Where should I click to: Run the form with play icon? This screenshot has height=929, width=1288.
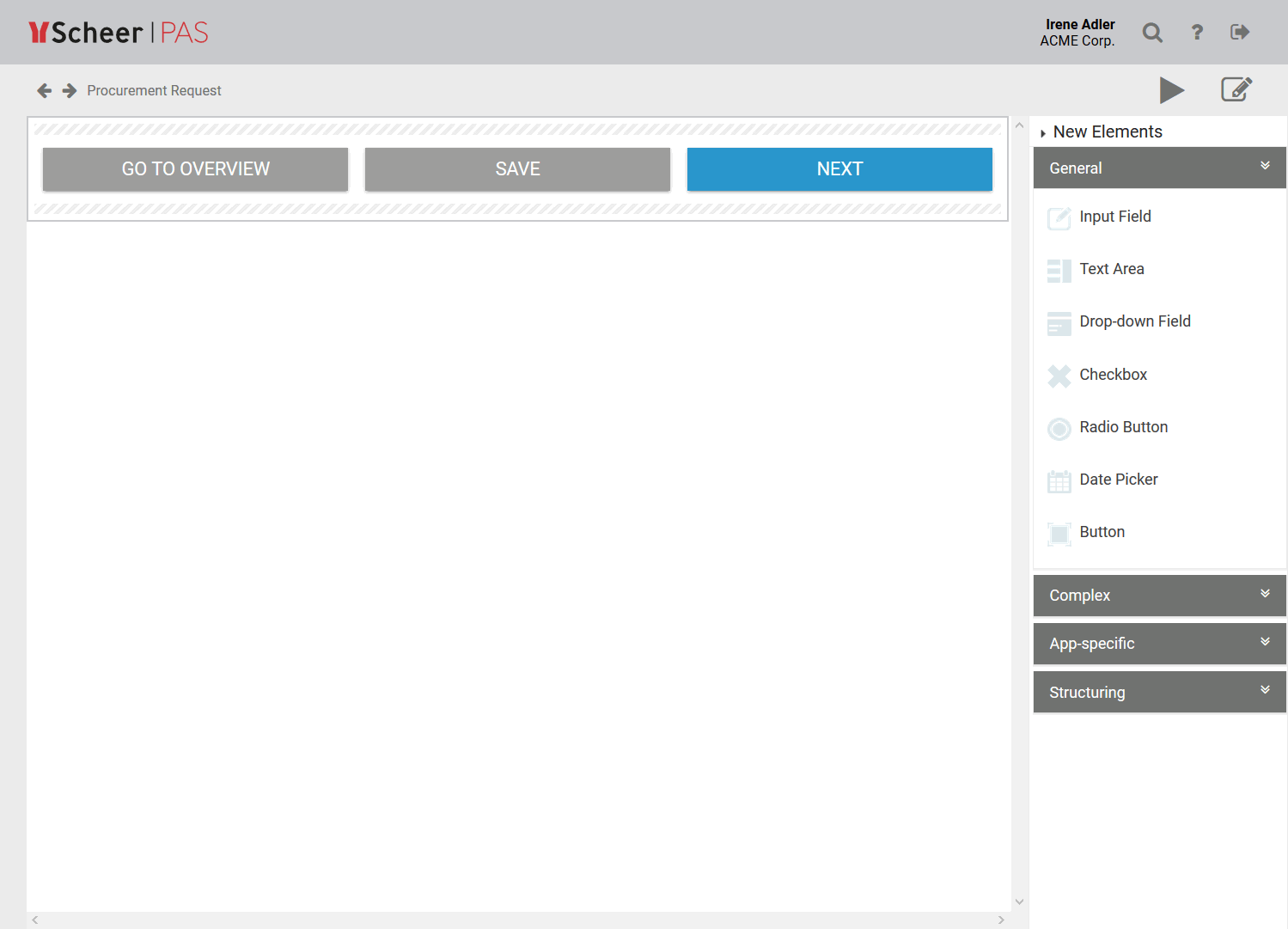pyautogui.click(x=1172, y=90)
